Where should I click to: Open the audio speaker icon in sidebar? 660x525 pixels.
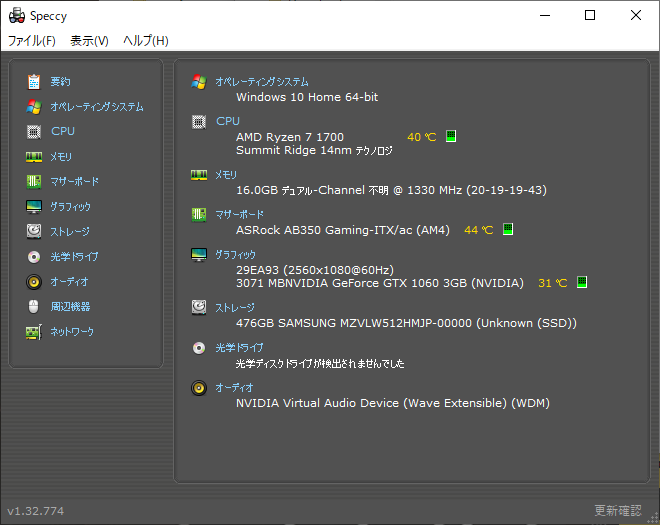pos(34,281)
